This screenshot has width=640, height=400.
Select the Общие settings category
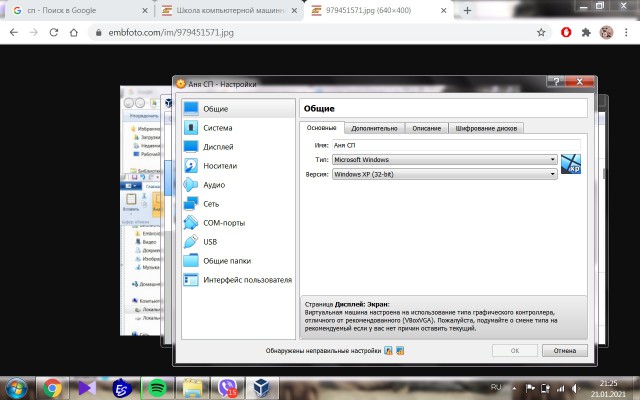(x=238, y=109)
